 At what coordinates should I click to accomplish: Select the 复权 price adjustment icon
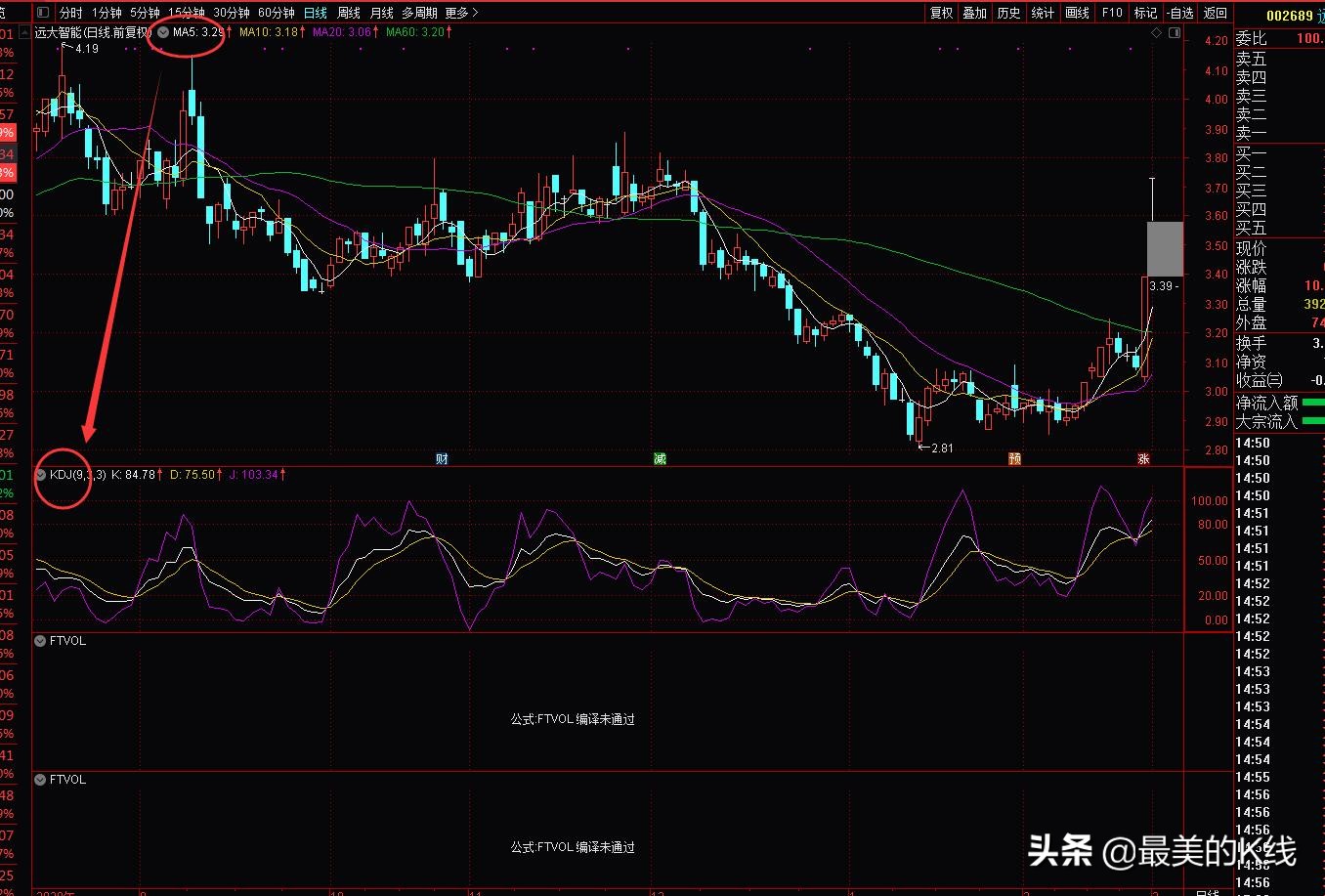[x=941, y=13]
